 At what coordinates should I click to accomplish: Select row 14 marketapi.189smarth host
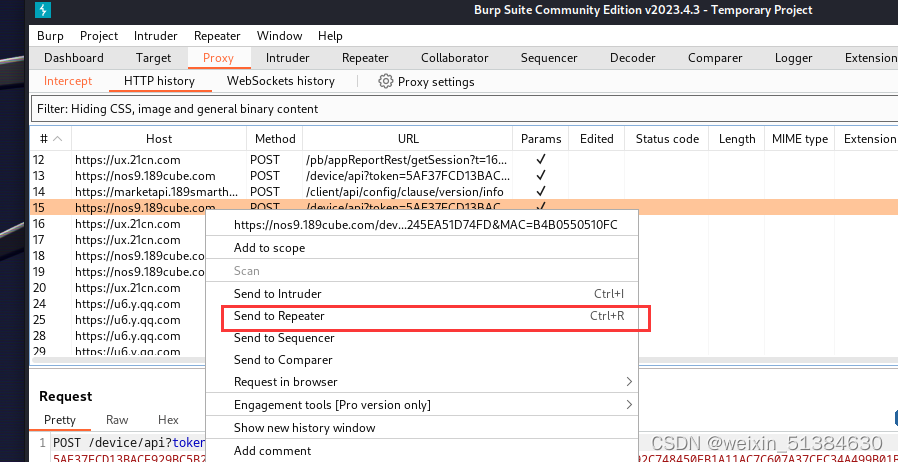pyautogui.click(x=156, y=192)
